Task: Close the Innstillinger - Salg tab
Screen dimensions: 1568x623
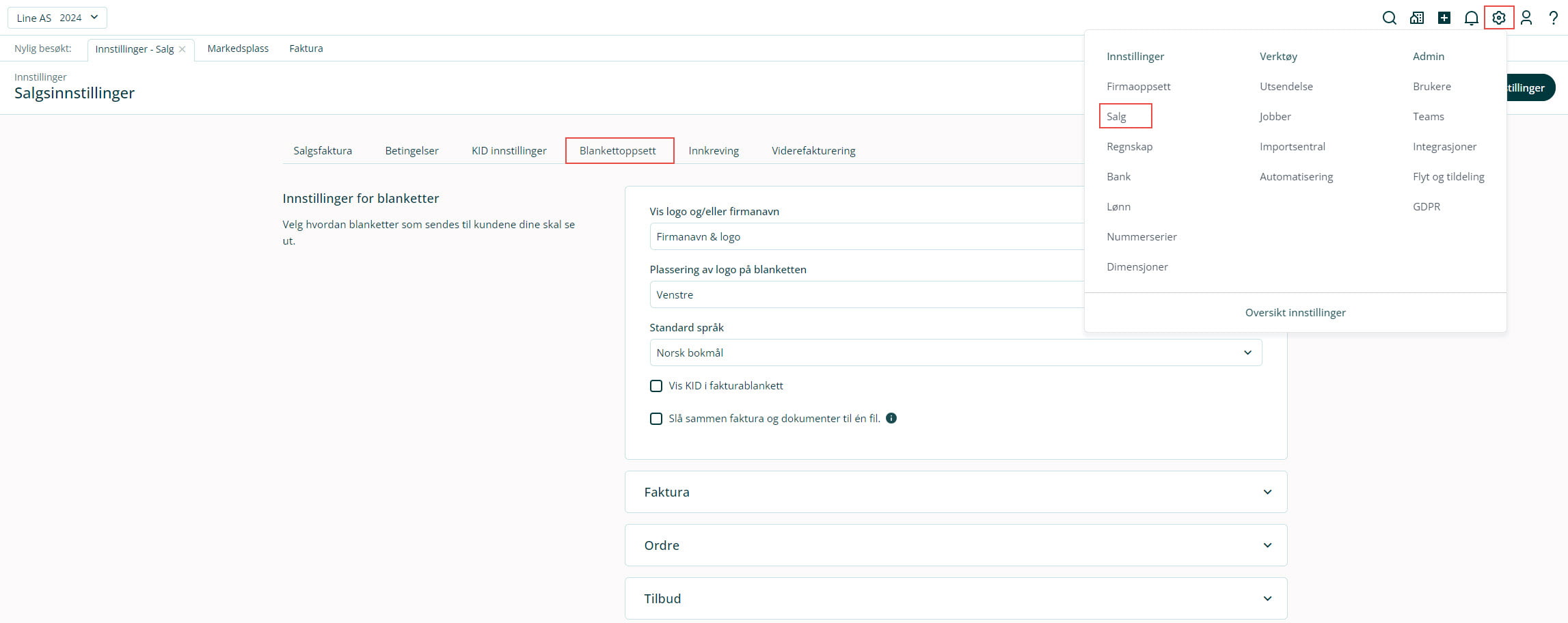Action: (x=183, y=49)
